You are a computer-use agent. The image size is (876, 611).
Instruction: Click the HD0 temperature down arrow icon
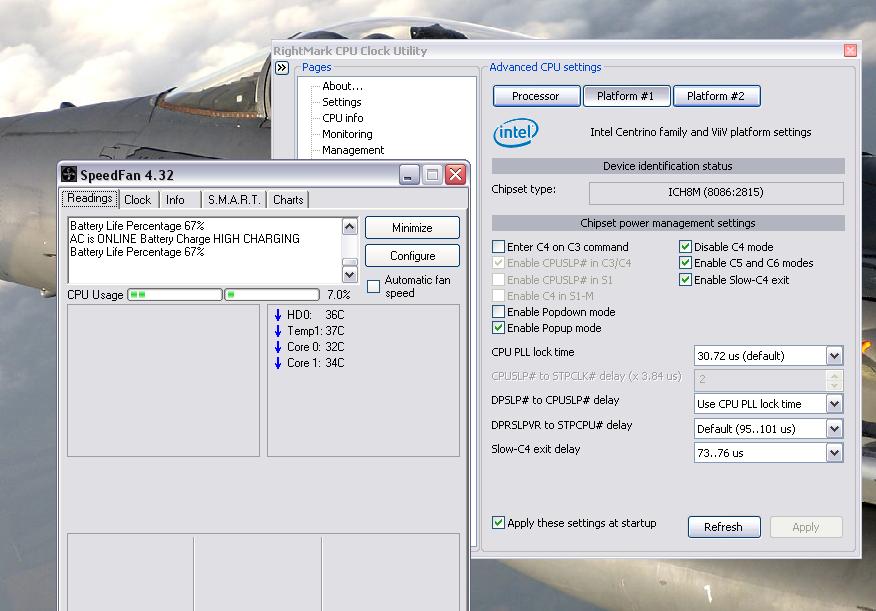(x=278, y=315)
